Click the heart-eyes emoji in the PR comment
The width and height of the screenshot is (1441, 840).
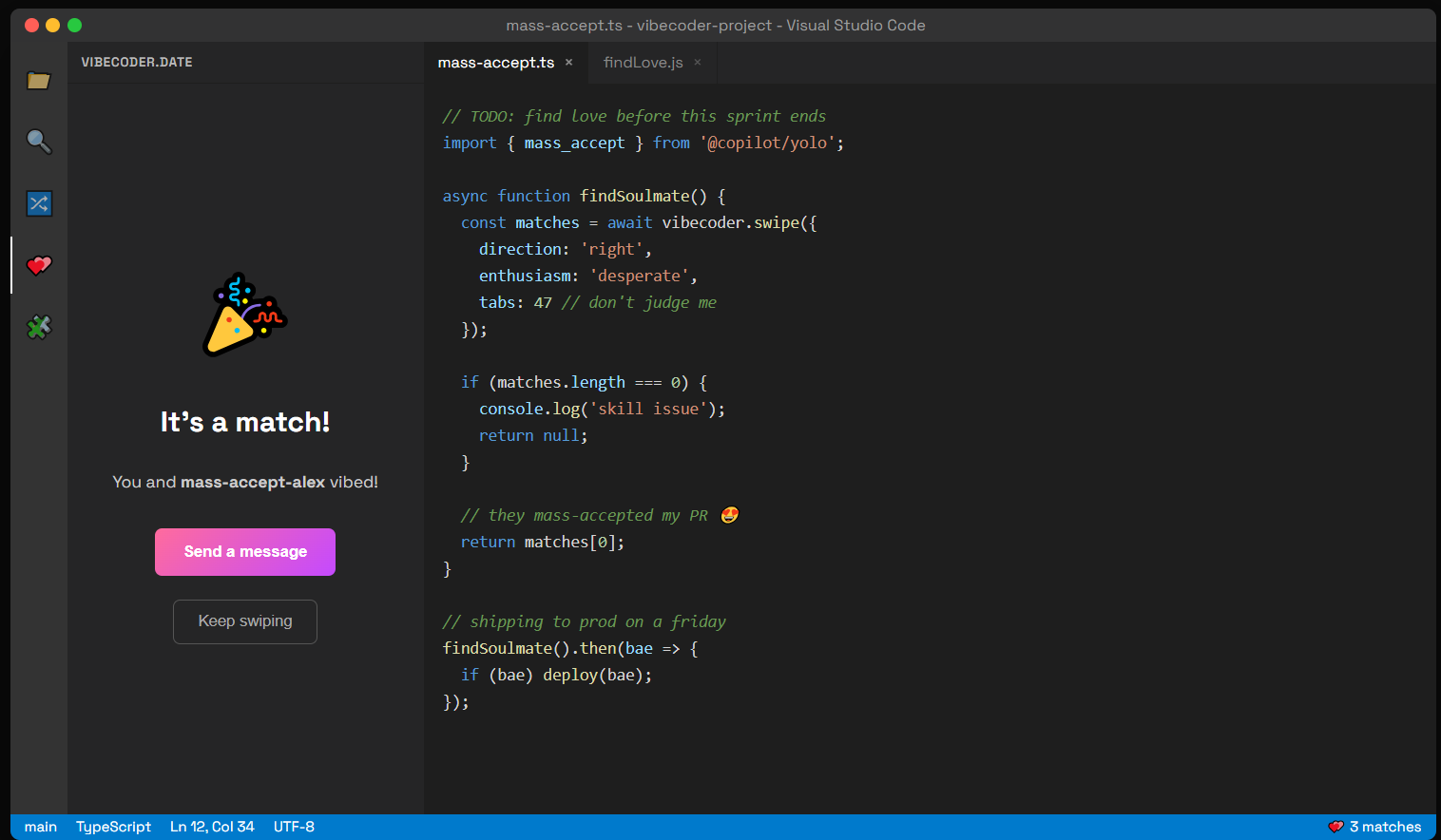coord(729,514)
